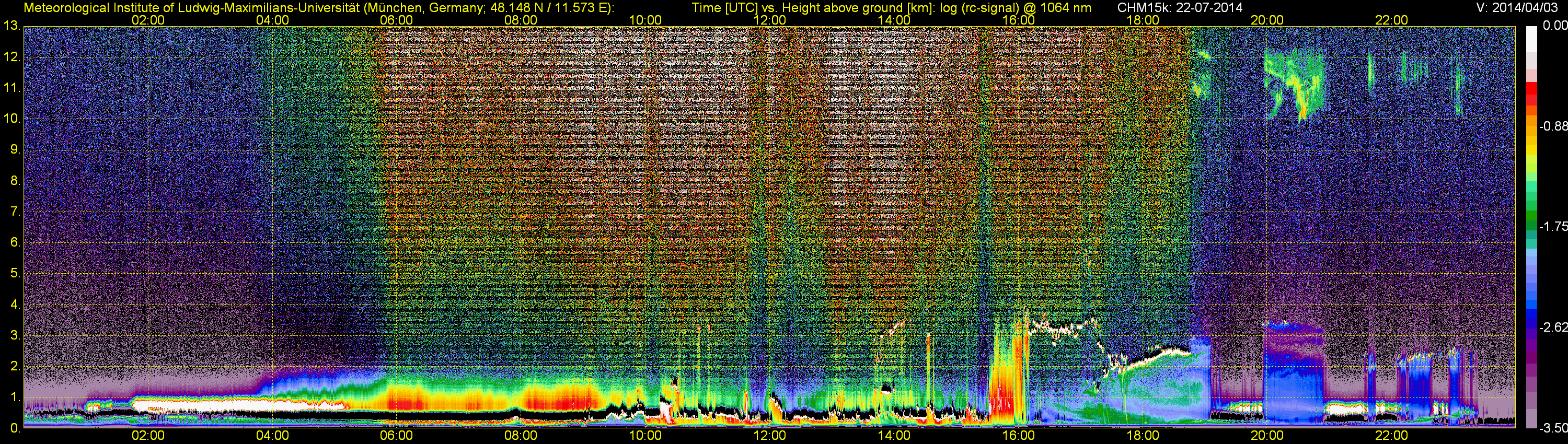Image resolution: width=1568 pixels, height=444 pixels.
Task: Click the '02:00' tick on top time axis
Action: [148, 20]
